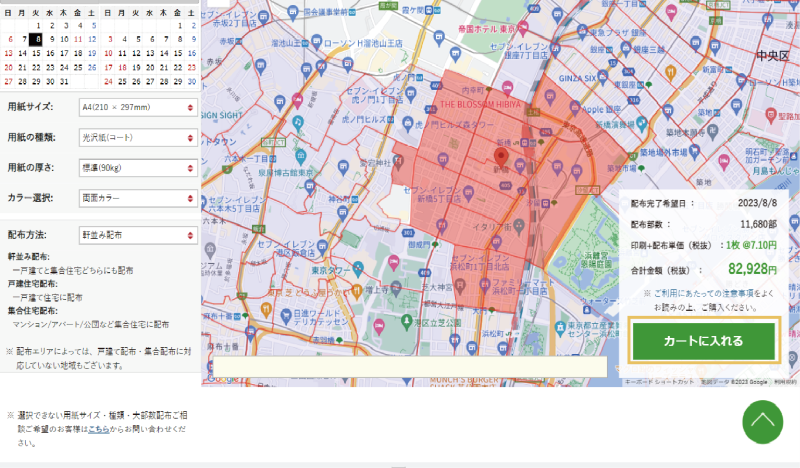The height and width of the screenshot is (468, 800).
Task: Click the 芝大神宮 shrine marker
Action: pos(460,287)
